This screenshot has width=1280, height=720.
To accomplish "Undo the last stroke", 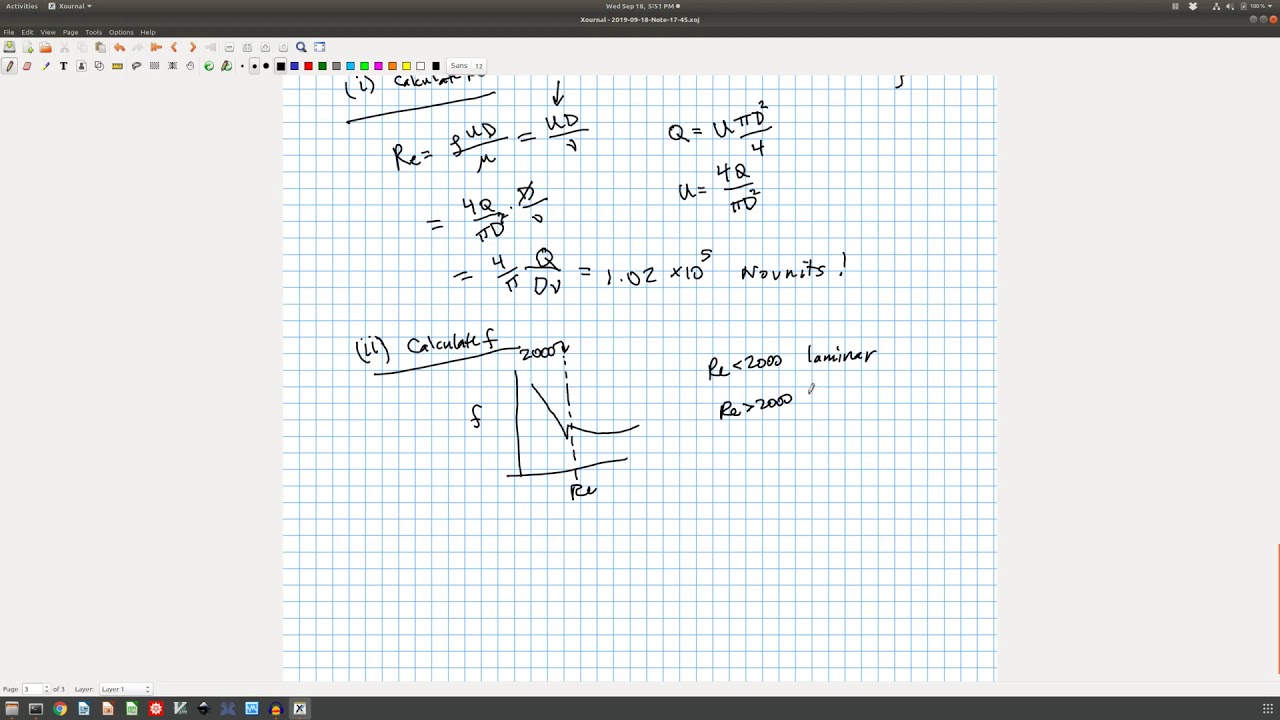I will (119, 47).
